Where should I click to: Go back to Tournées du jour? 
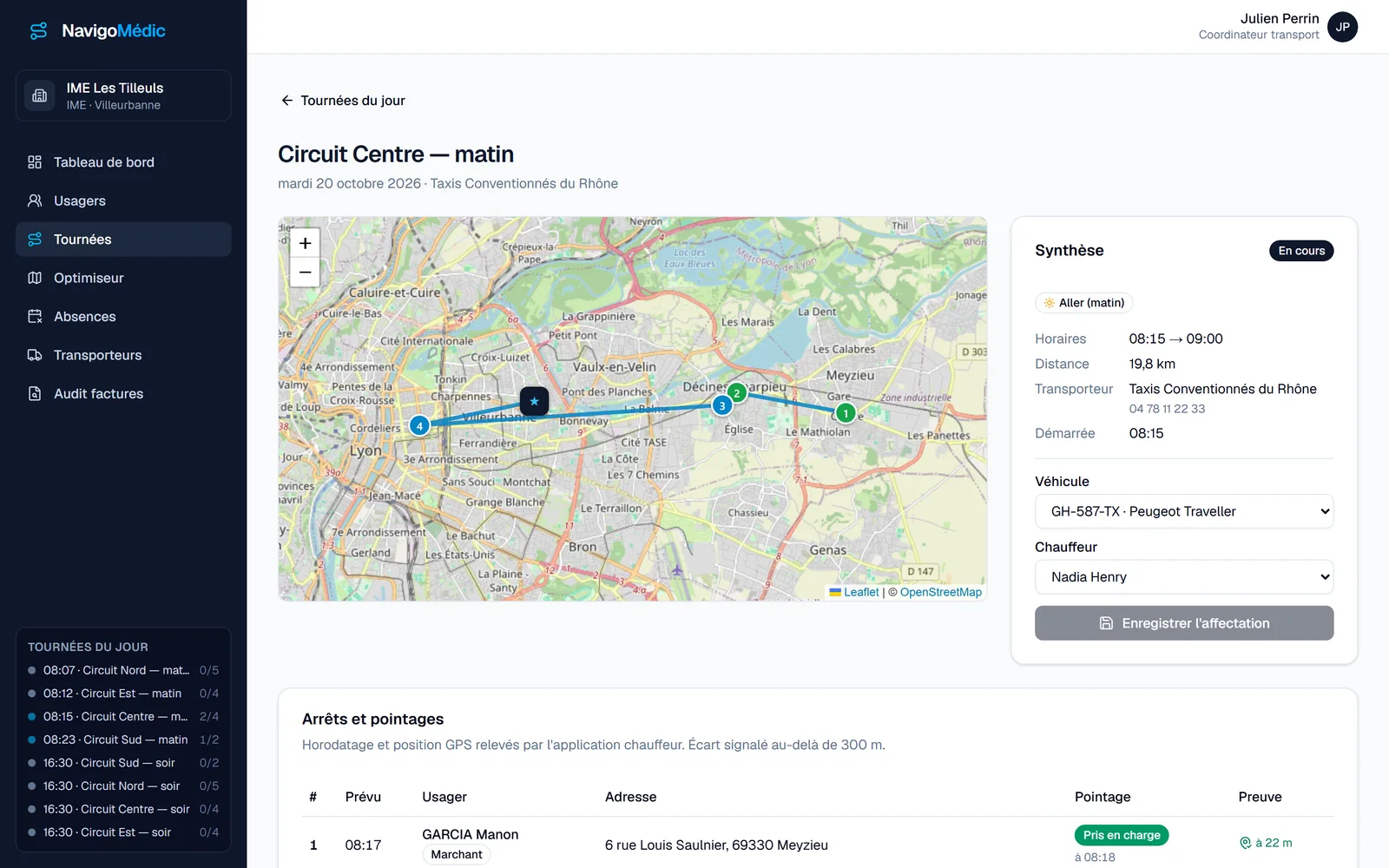tap(343, 101)
